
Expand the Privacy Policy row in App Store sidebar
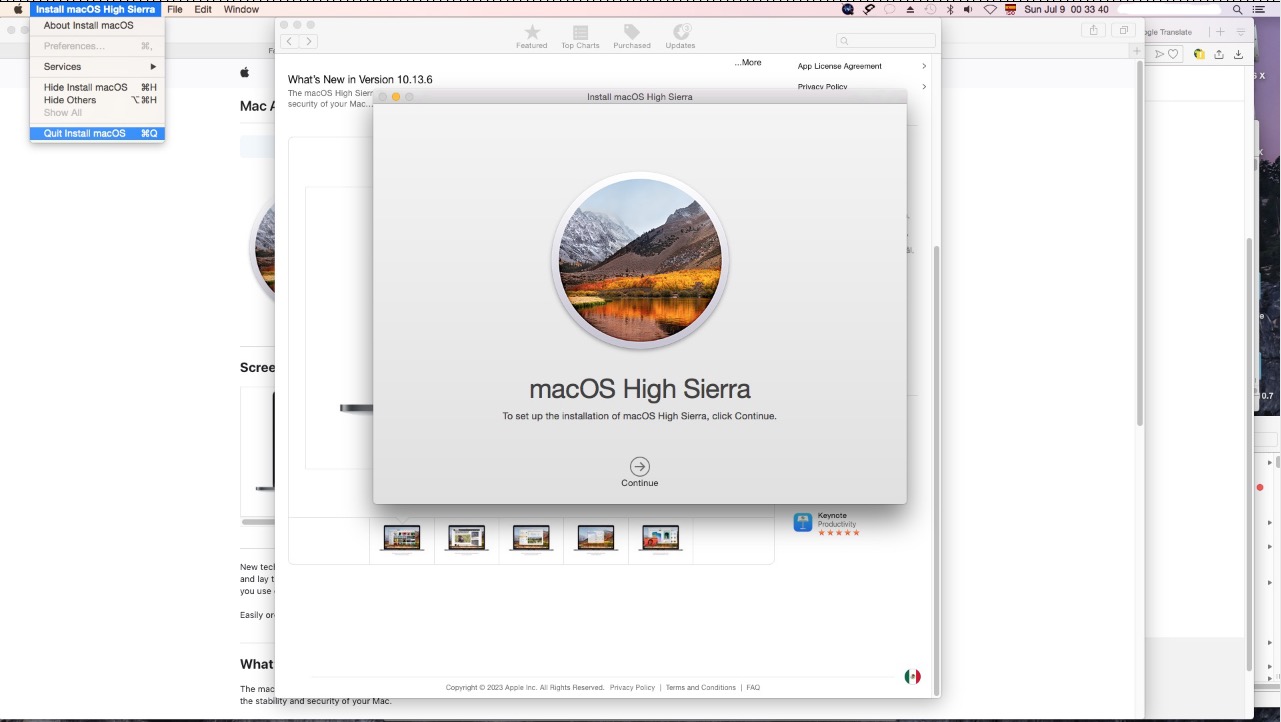coord(862,86)
